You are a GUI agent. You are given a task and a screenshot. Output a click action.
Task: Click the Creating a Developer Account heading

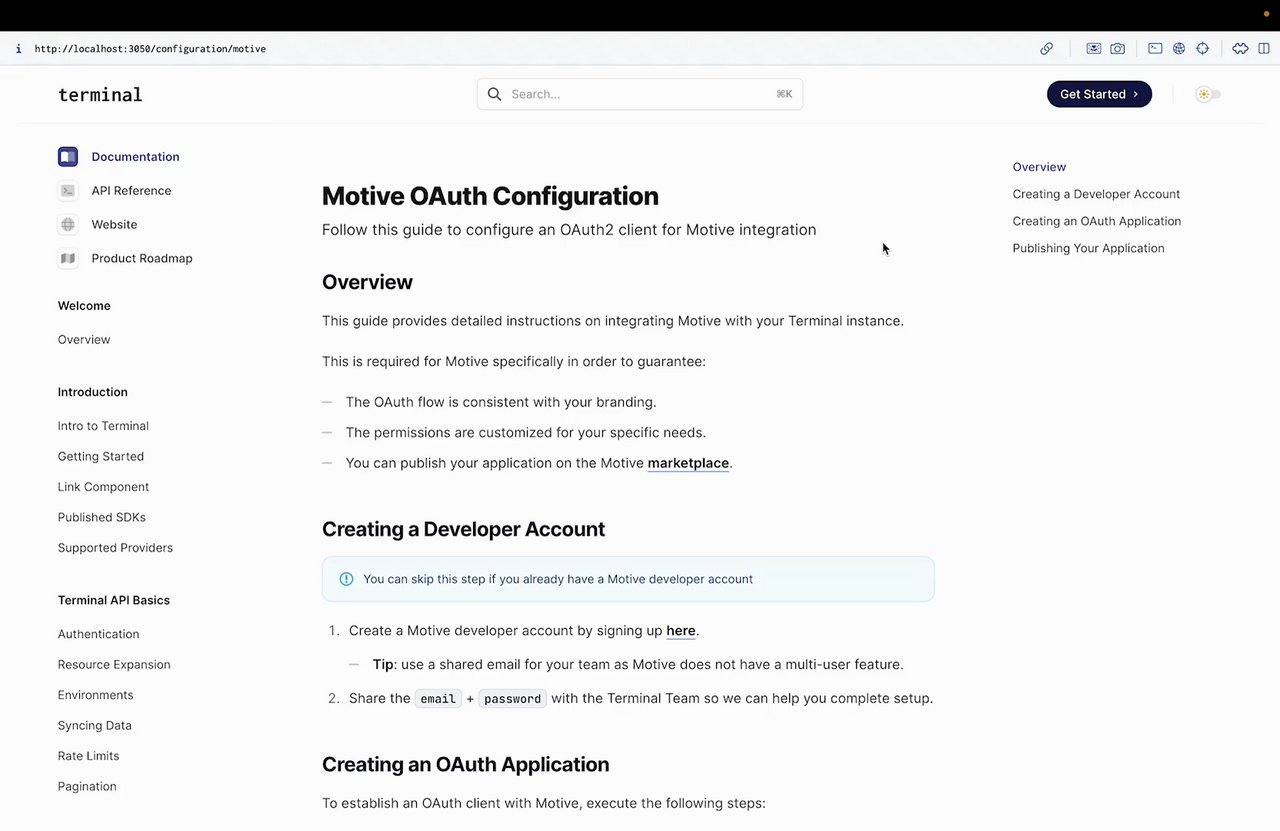[x=463, y=529]
